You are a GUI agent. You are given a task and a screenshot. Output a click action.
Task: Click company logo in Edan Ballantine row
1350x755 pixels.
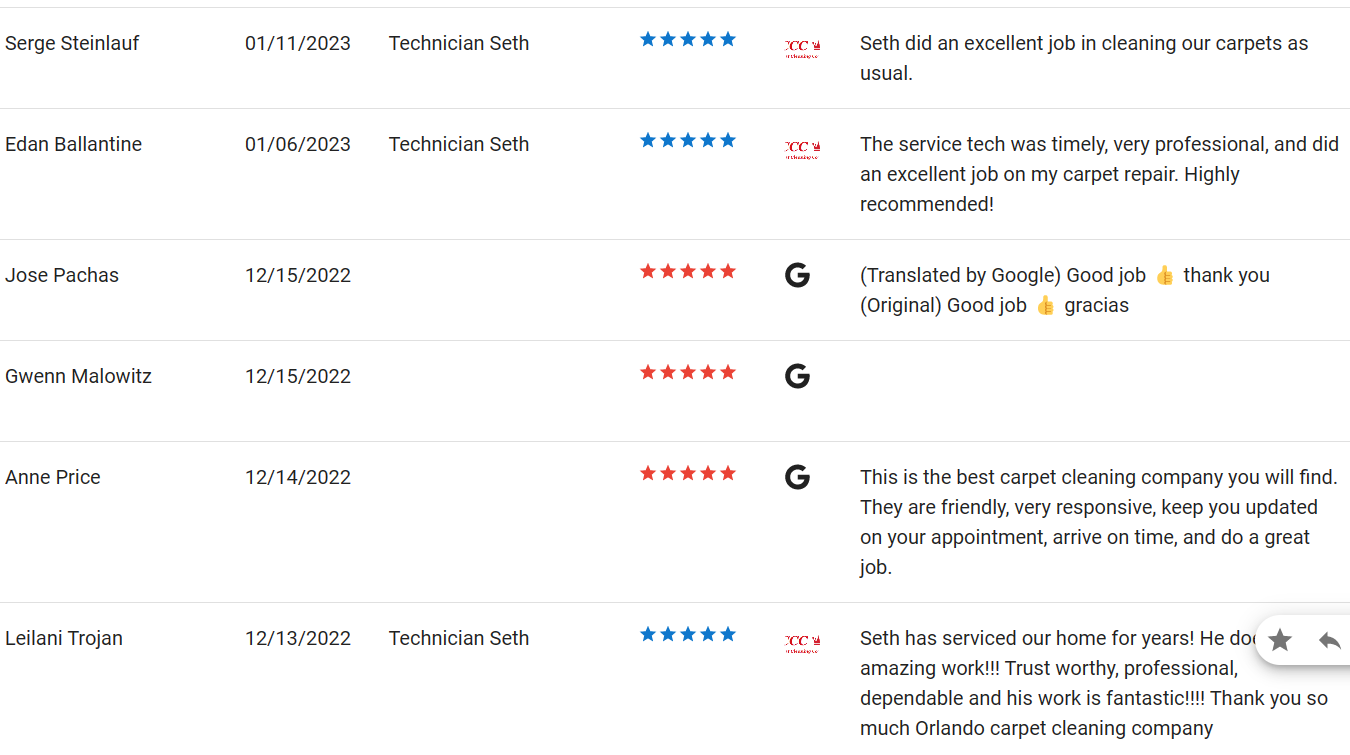tap(802, 150)
